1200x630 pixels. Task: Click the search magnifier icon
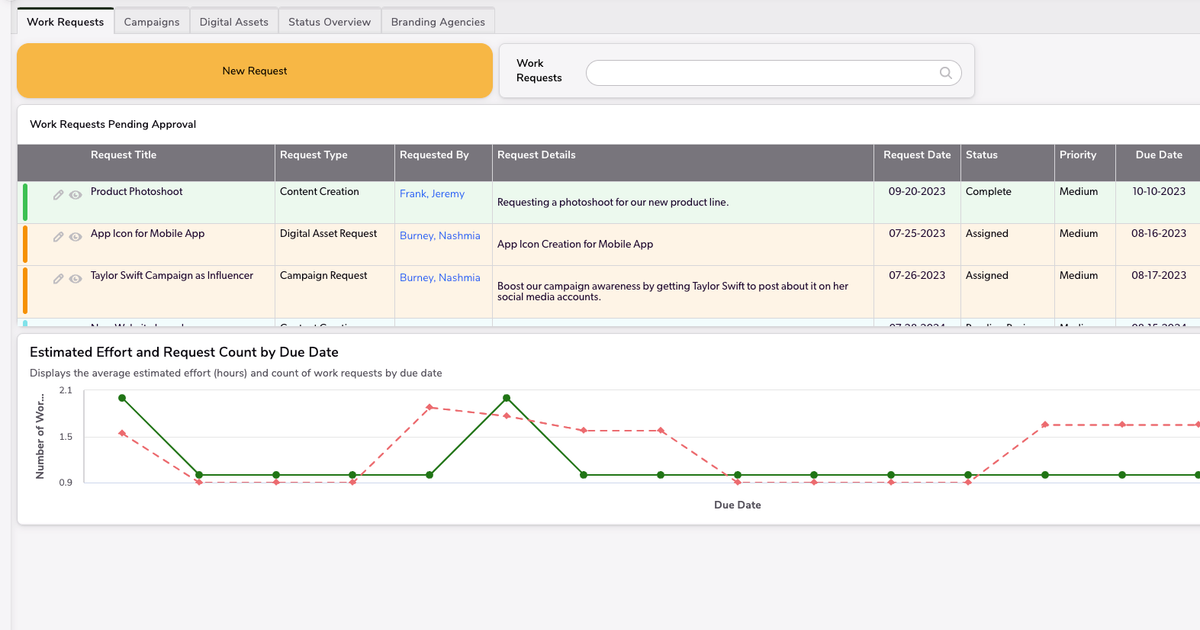coord(945,72)
